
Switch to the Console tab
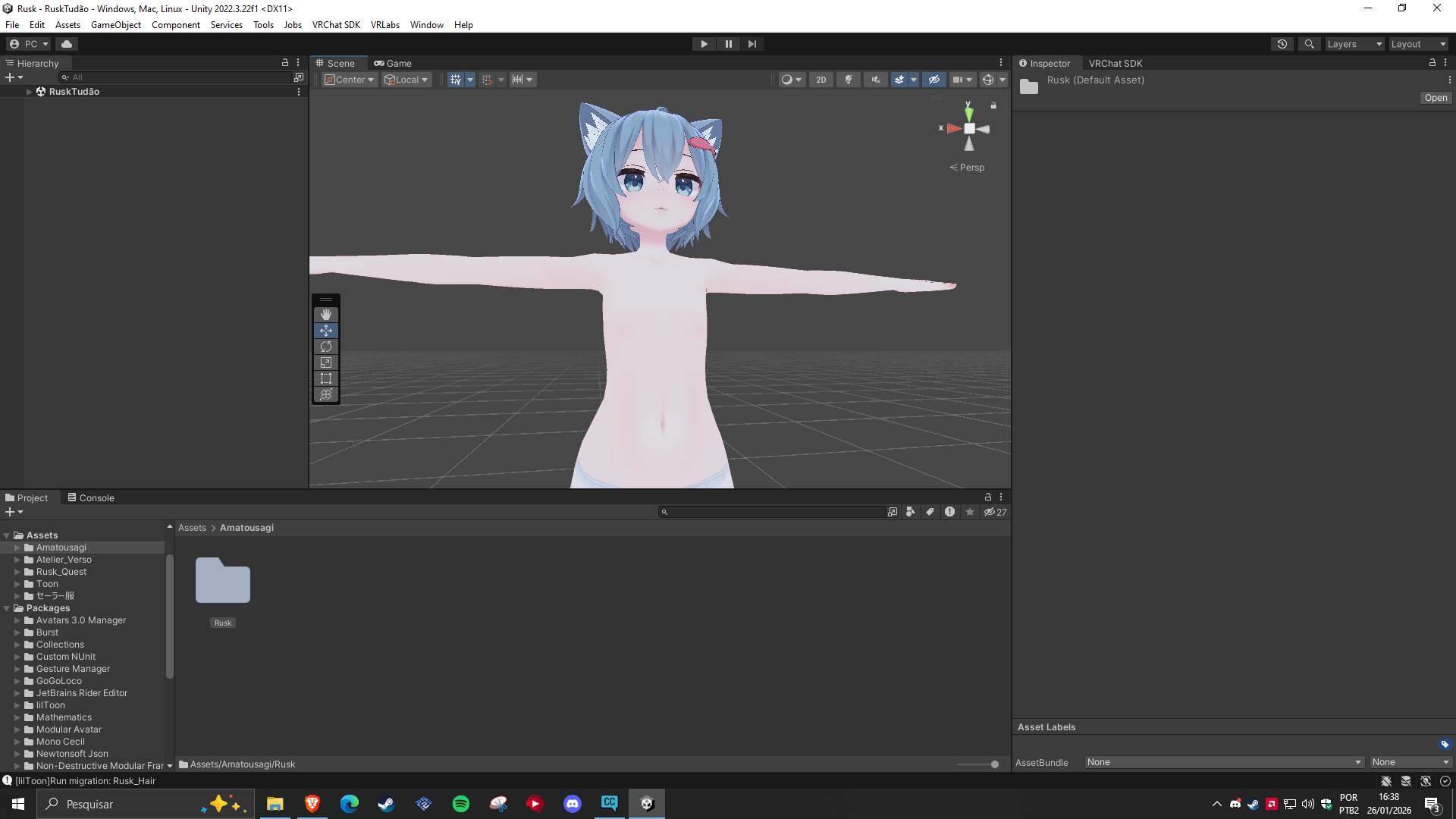point(91,497)
